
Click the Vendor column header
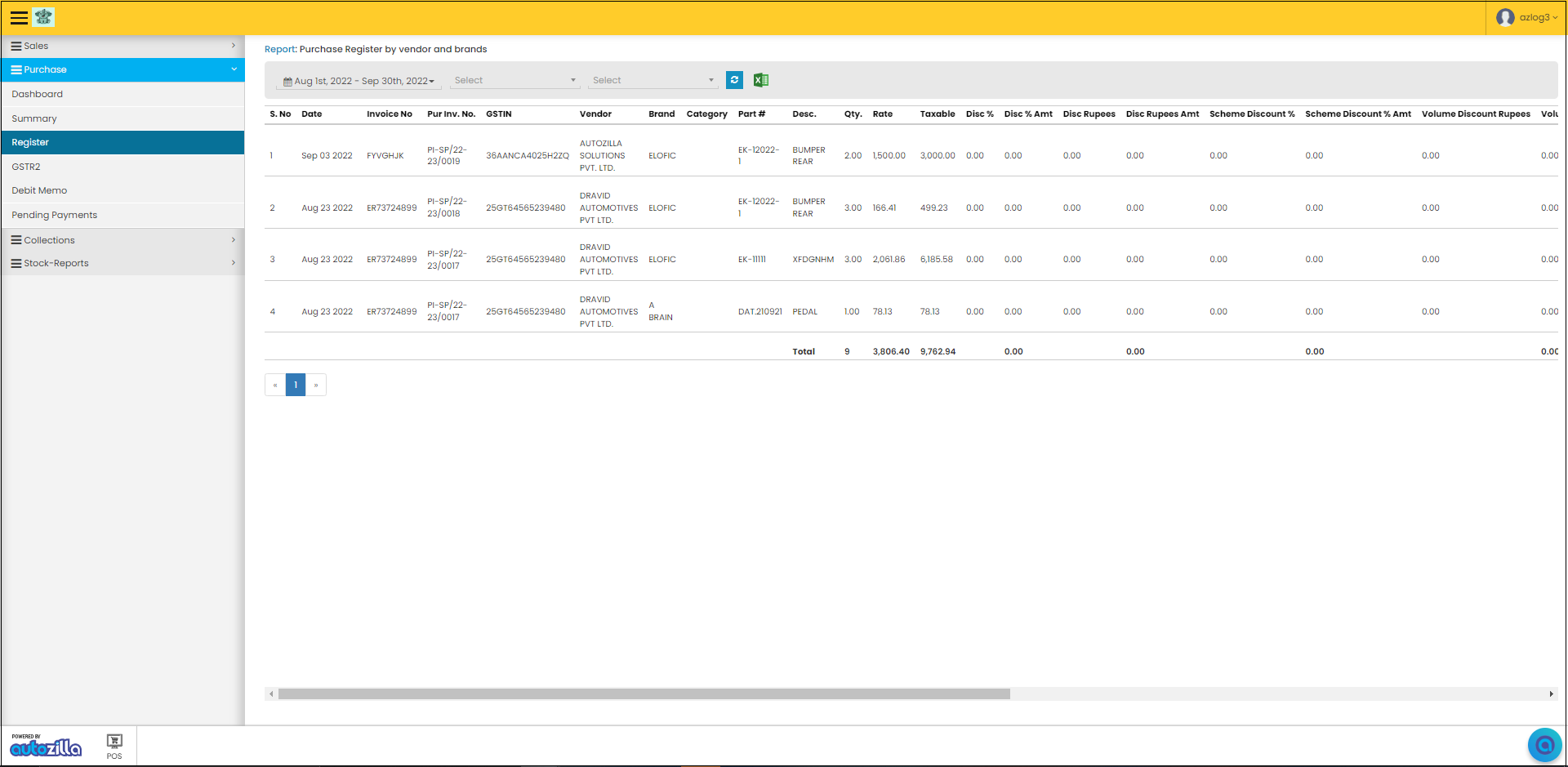point(595,114)
